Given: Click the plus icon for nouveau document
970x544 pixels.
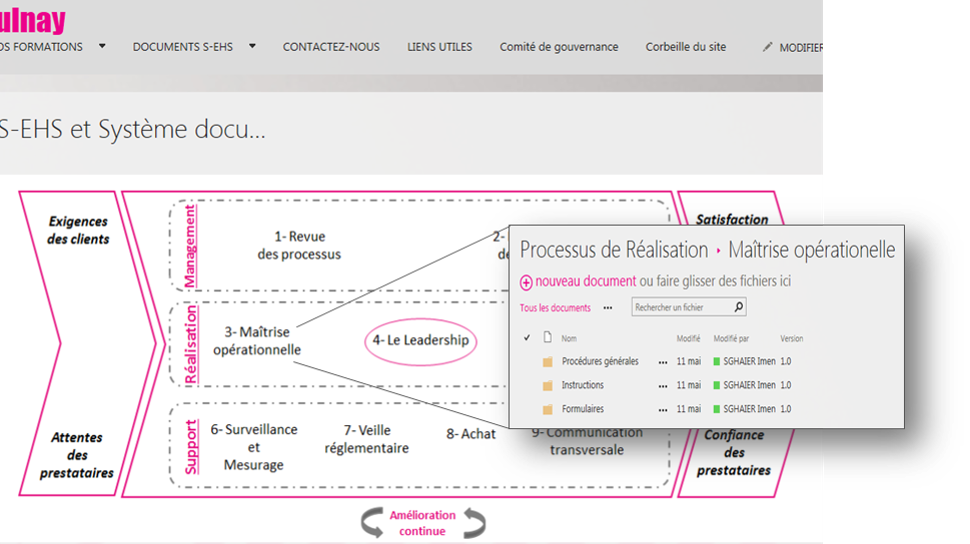Looking at the screenshot, I should [x=527, y=283].
